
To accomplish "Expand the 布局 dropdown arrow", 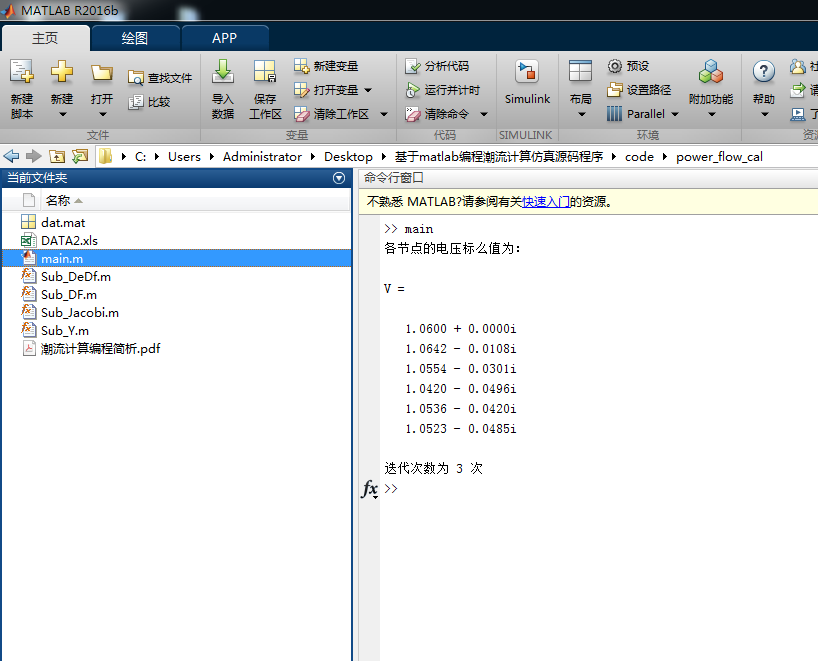I will 582,114.
